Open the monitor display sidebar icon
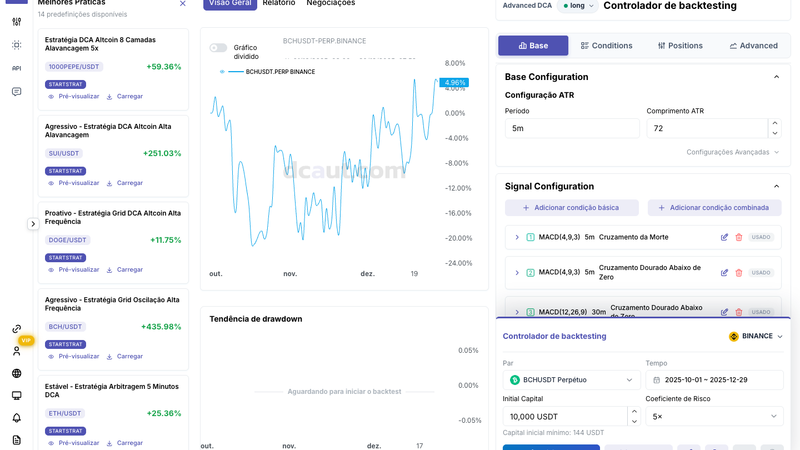This screenshot has height=450, width=800. coord(16,395)
